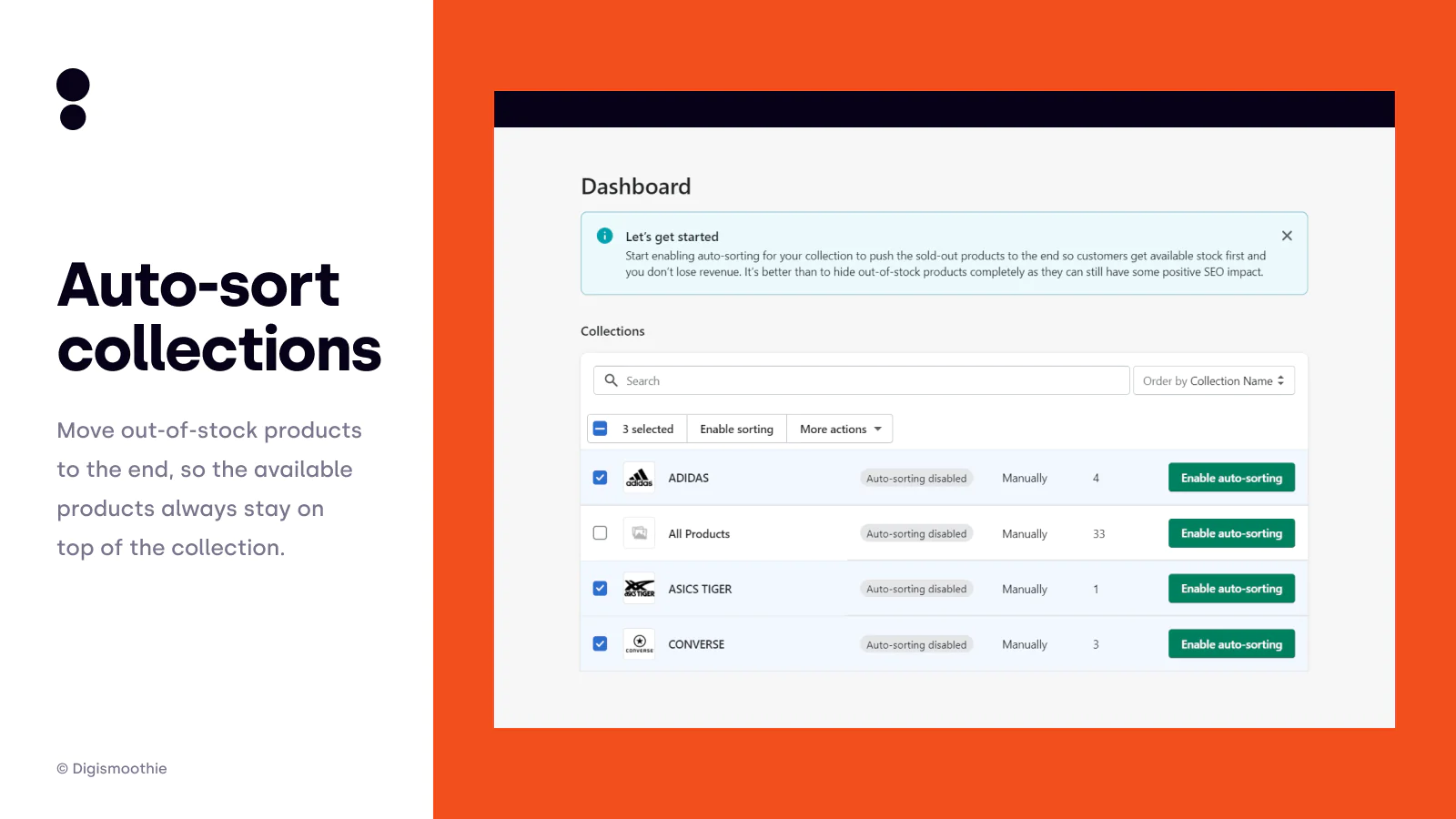1456x819 pixels.
Task: Enable auto-sorting for ADIDAS collection
Action: pos(1230,478)
